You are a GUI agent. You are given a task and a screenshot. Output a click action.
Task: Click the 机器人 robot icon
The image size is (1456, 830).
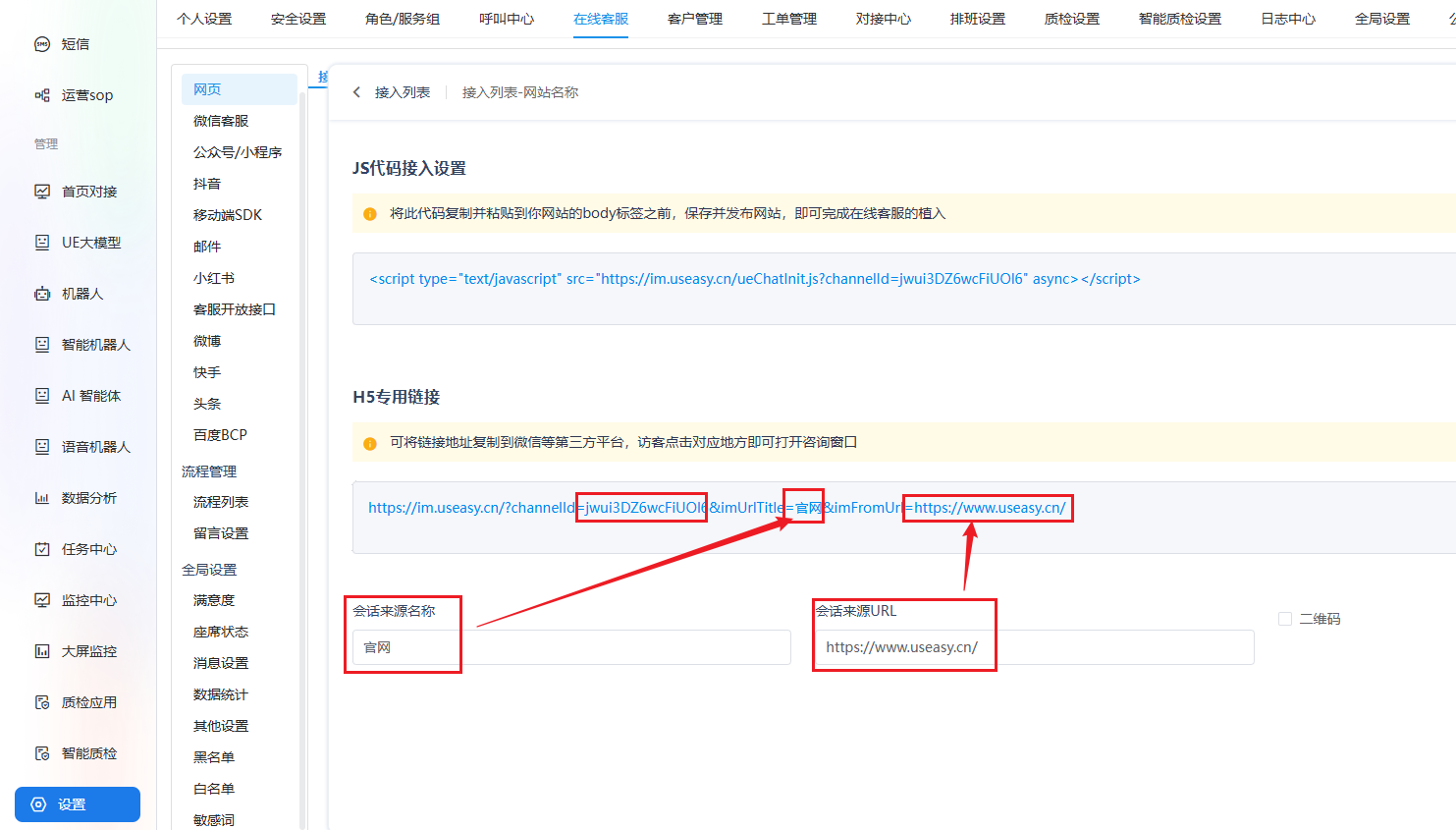point(42,294)
